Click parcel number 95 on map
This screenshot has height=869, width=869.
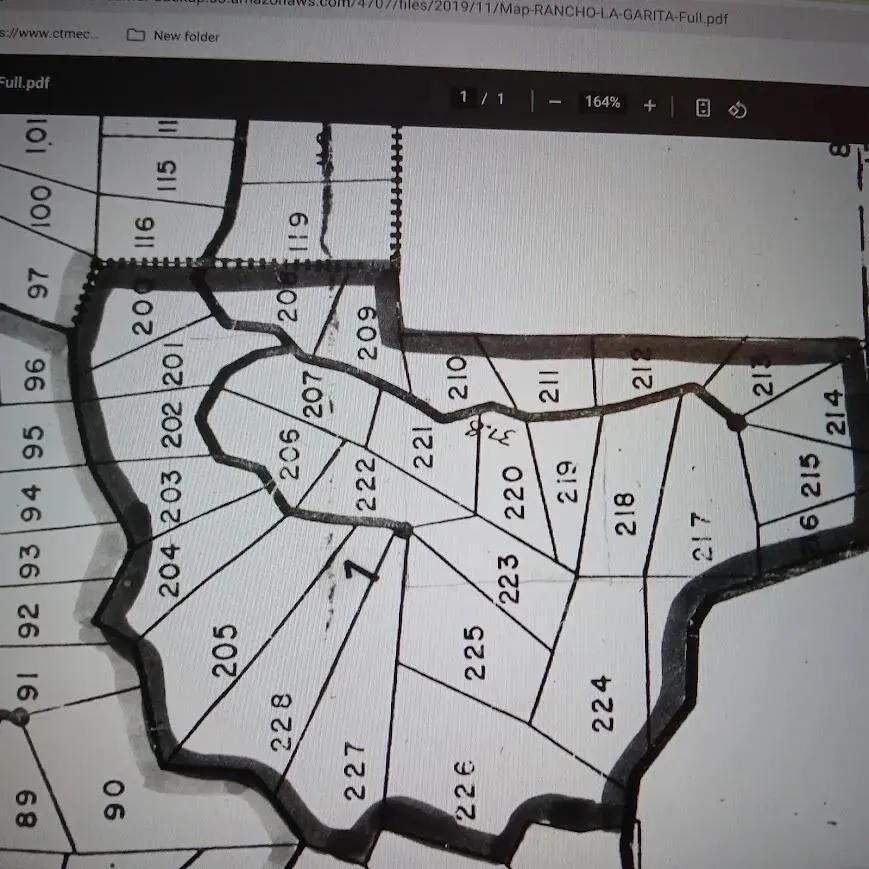point(32,442)
